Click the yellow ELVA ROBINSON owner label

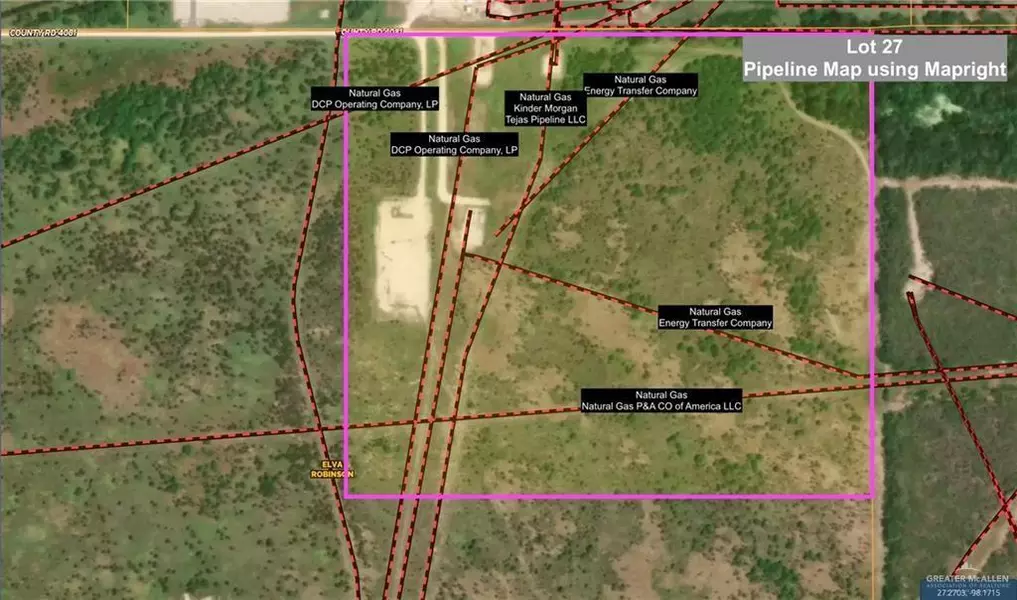[334, 469]
